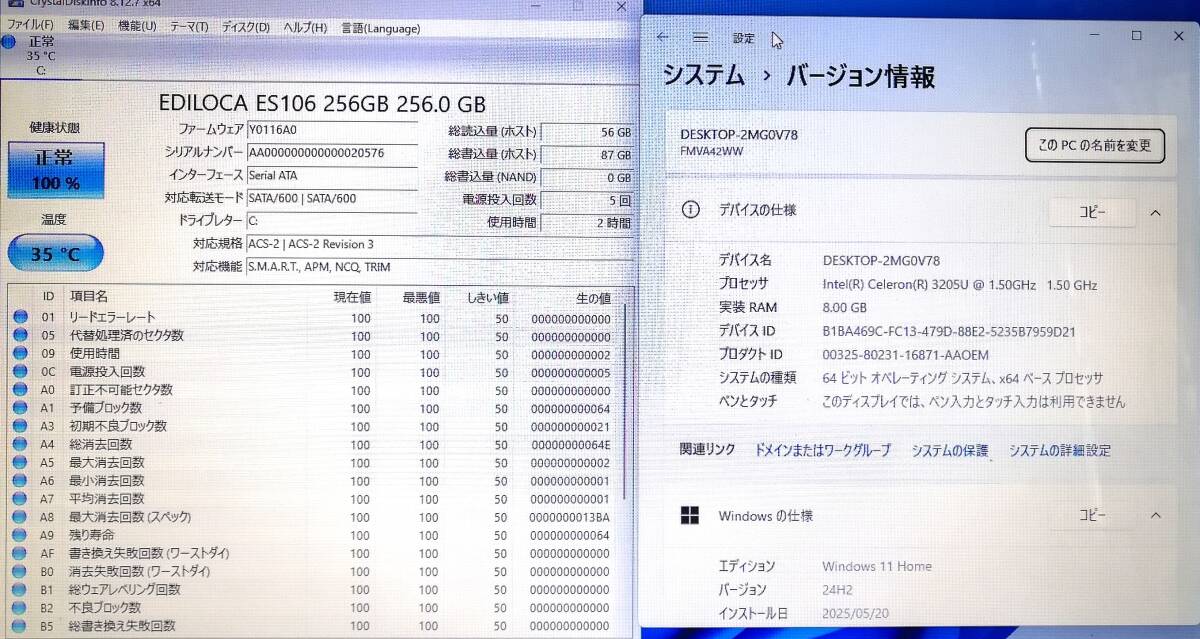Image resolution: width=1200 pixels, height=639 pixels.
Task: Click the firmware field Y0116A0
Action: click(x=331, y=129)
